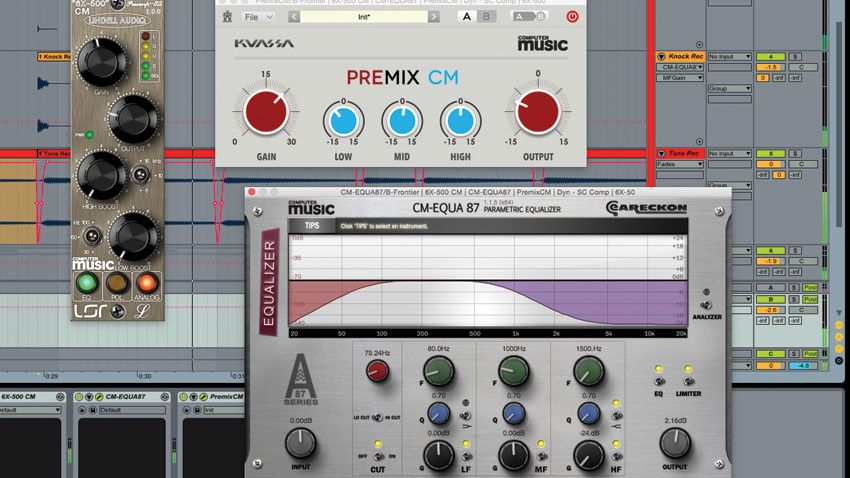850x478 pixels.
Task: Toggle the MF band enable switch
Action: pyautogui.click(x=541, y=455)
